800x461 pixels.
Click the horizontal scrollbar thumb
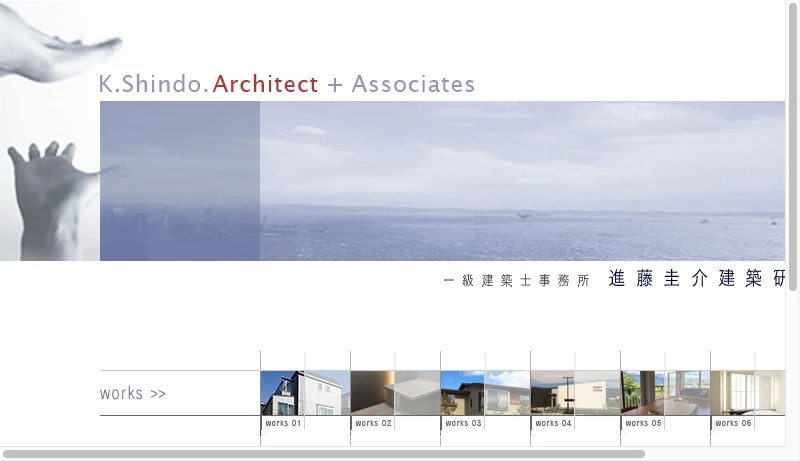[324, 454]
